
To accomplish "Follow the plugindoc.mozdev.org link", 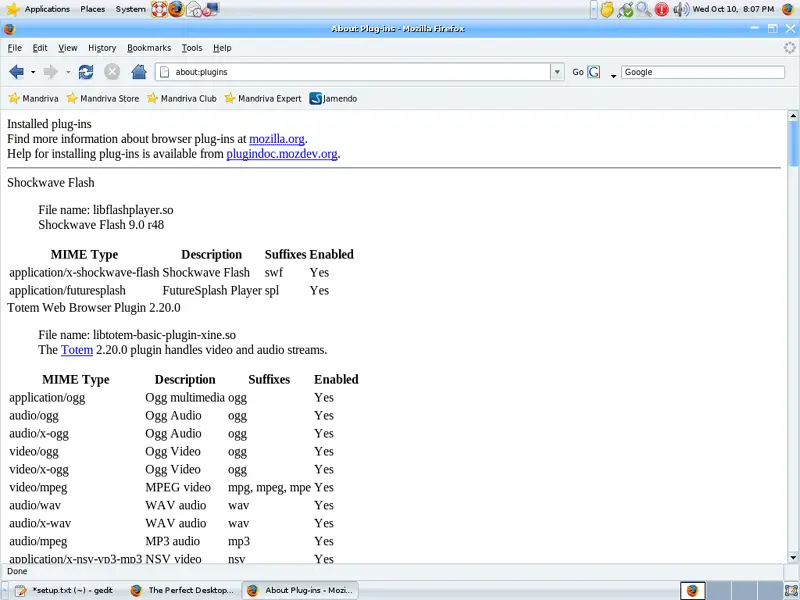I will 282,154.
